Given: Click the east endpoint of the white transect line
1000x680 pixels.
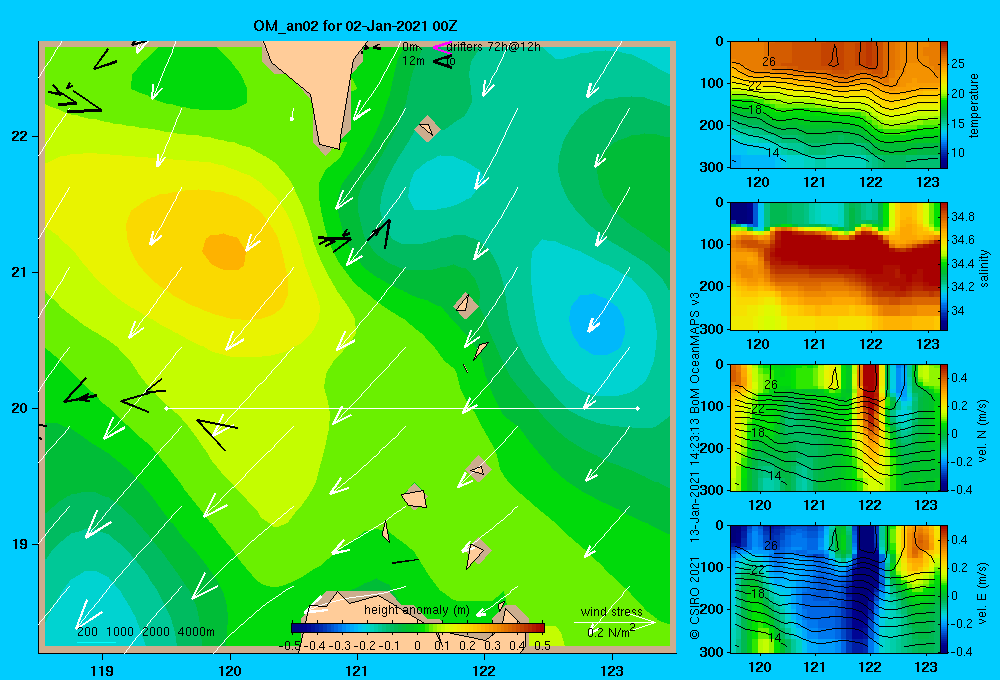Looking at the screenshot, I should pos(638,408).
